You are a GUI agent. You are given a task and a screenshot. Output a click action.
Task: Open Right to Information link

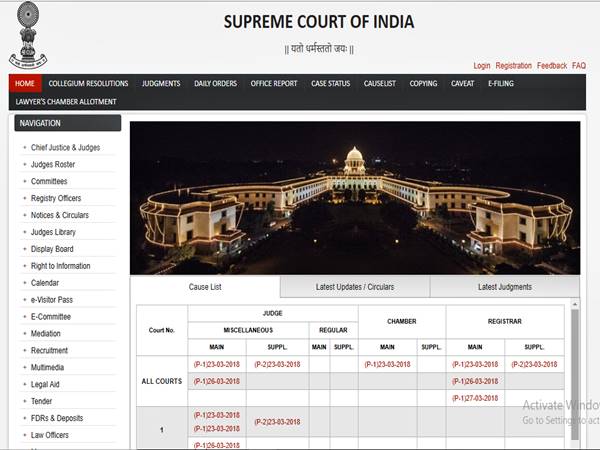[60, 266]
